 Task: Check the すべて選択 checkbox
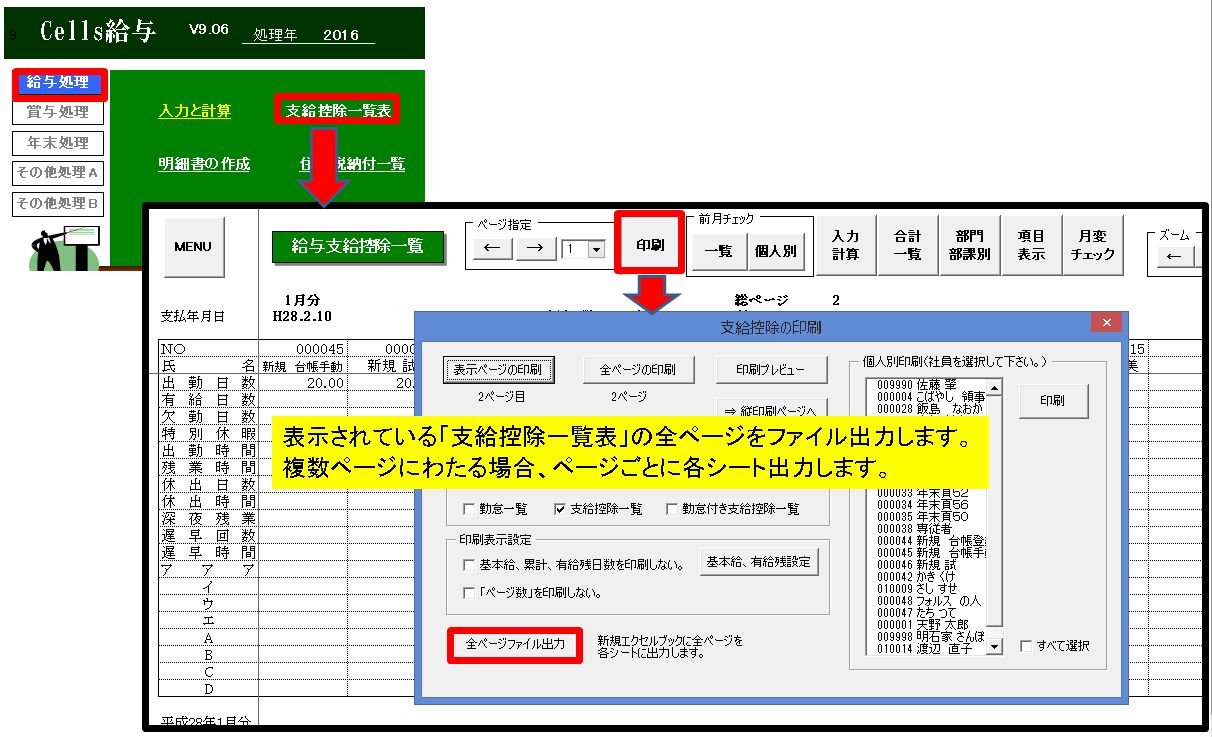(1025, 646)
